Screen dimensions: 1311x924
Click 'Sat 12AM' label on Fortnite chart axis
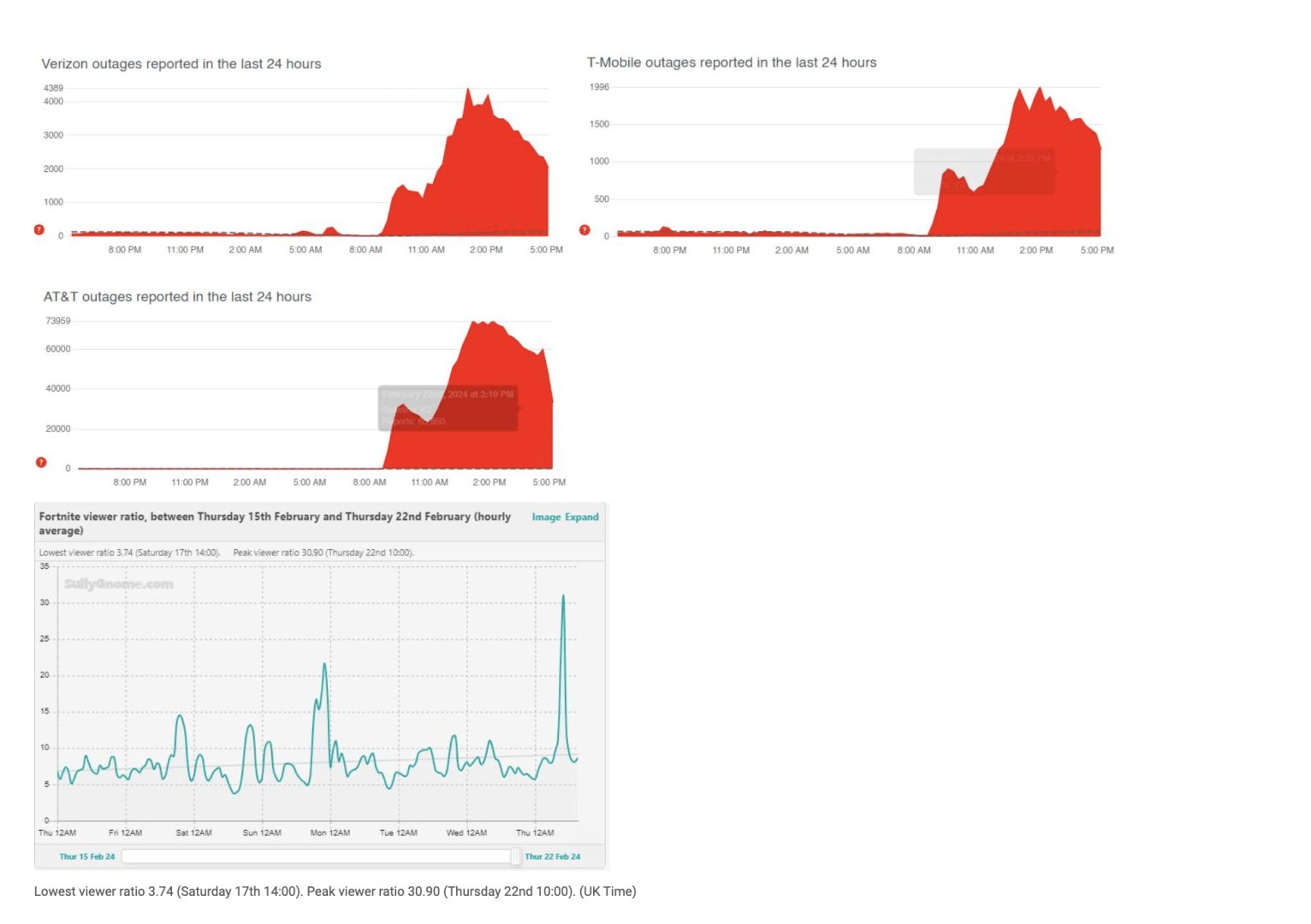pos(193,832)
